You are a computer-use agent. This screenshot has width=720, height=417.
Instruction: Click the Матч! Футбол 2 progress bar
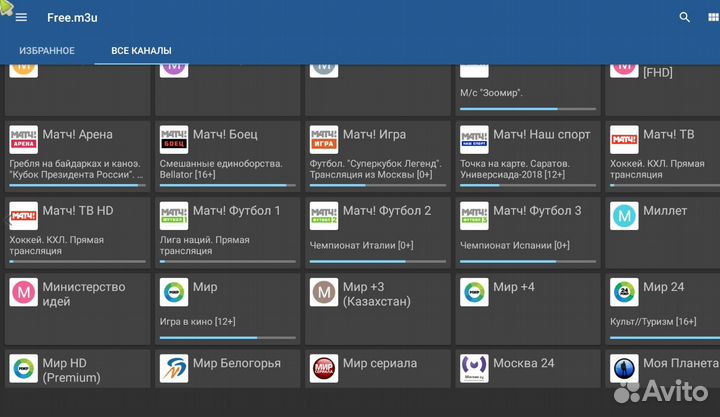[x=377, y=262]
